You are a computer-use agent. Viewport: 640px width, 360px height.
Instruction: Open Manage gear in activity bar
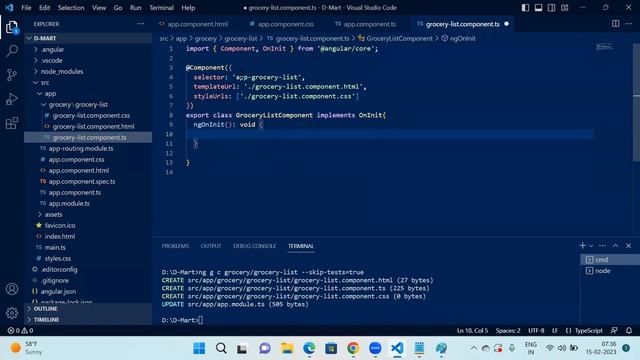[x=12, y=313]
